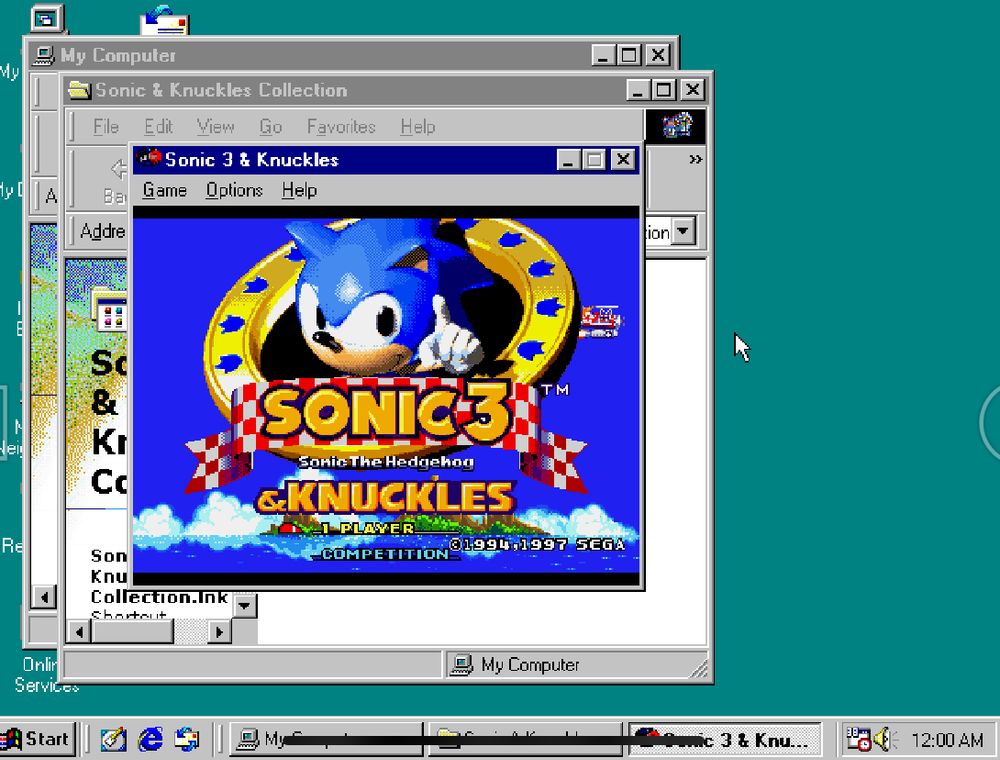Click right scroll arrow in Collection window's horizontal scrollbar
Image resolution: width=1000 pixels, height=760 pixels.
click(219, 632)
